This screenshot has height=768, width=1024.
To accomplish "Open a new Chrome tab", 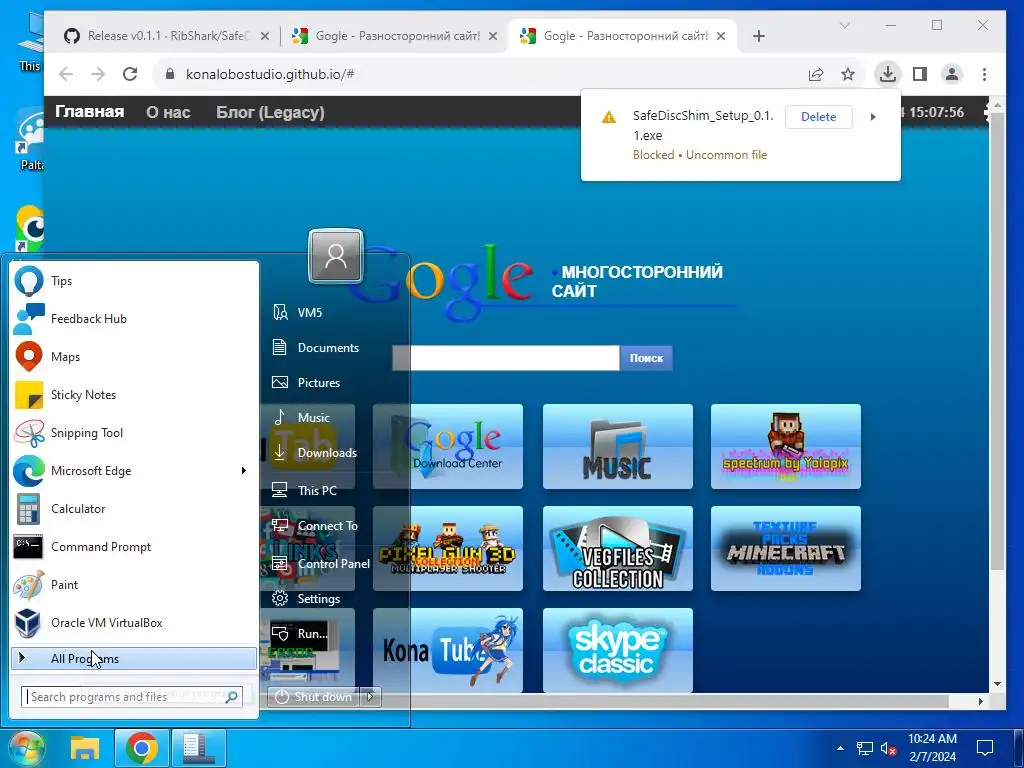I will tap(759, 37).
